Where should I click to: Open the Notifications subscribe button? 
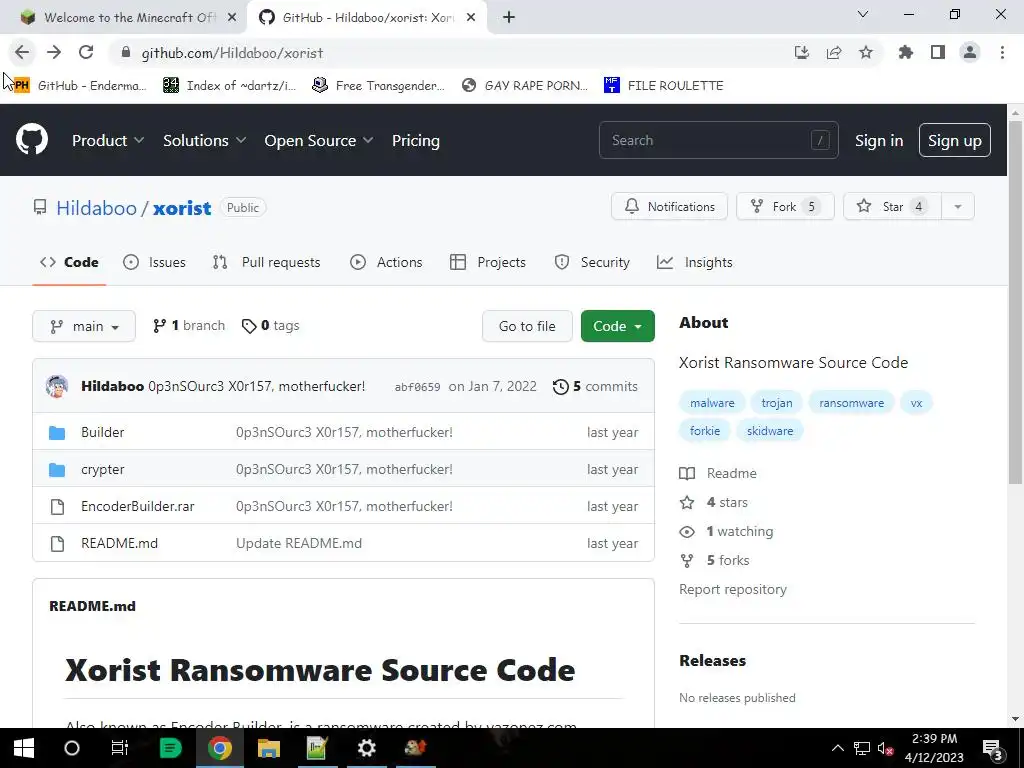[669, 206]
